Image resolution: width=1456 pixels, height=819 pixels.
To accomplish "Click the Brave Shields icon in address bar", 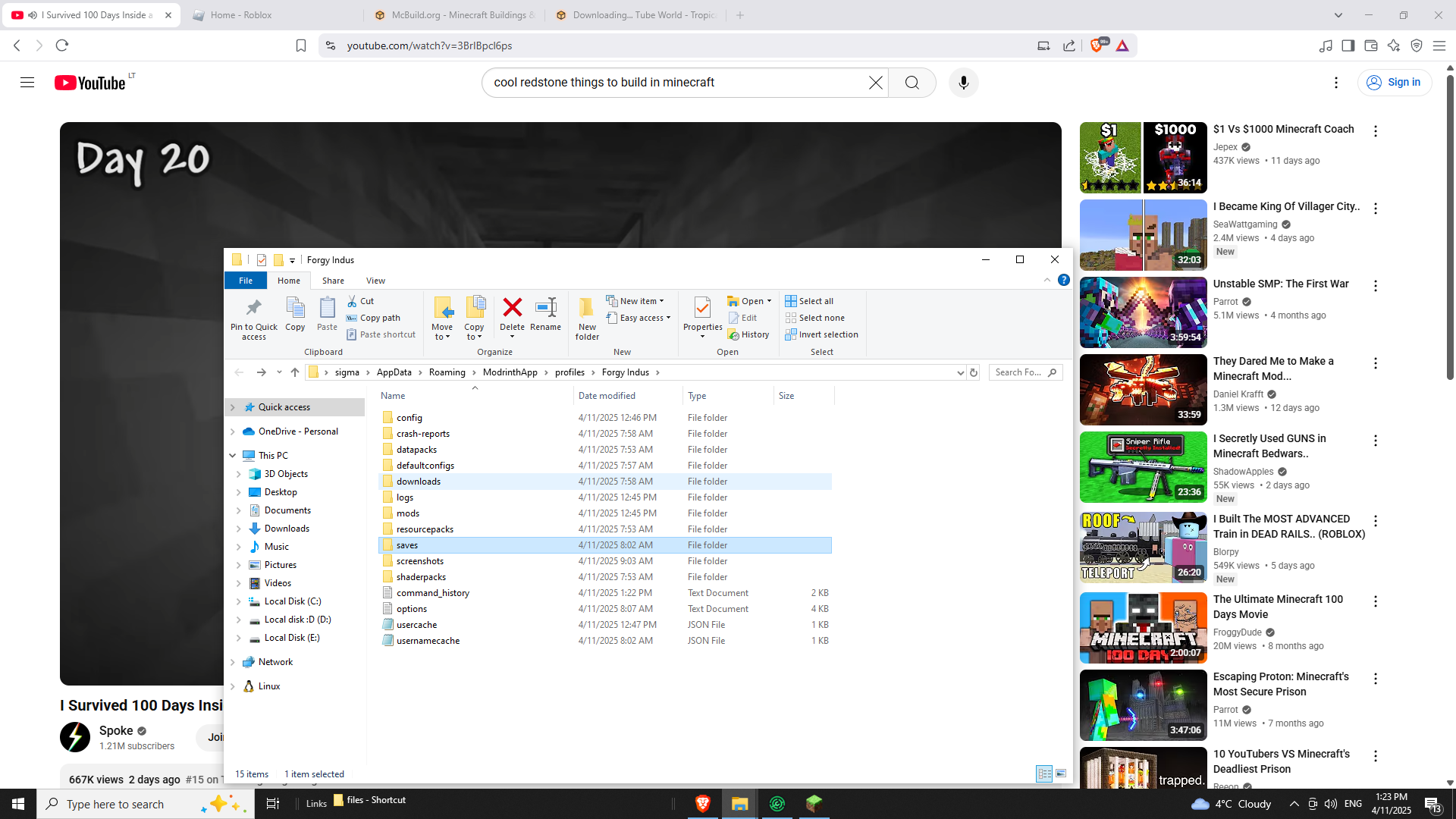I will pyautogui.click(x=1097, y=45).
